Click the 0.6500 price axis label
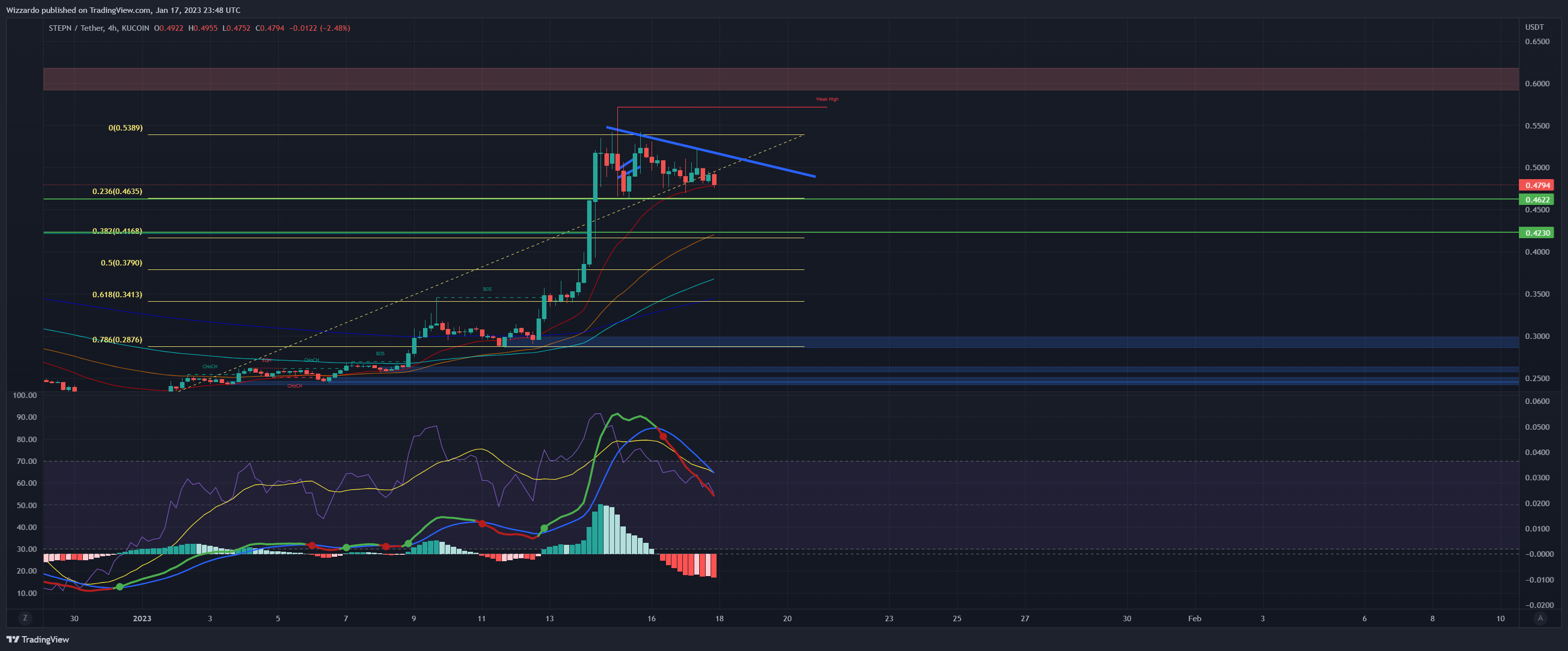The image size is (1568, 651). tap(1537, 41)
